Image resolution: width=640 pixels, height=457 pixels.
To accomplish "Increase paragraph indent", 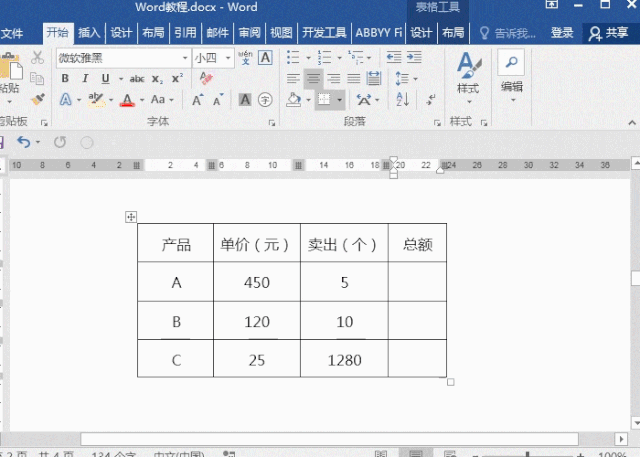I will click(414, 58).
